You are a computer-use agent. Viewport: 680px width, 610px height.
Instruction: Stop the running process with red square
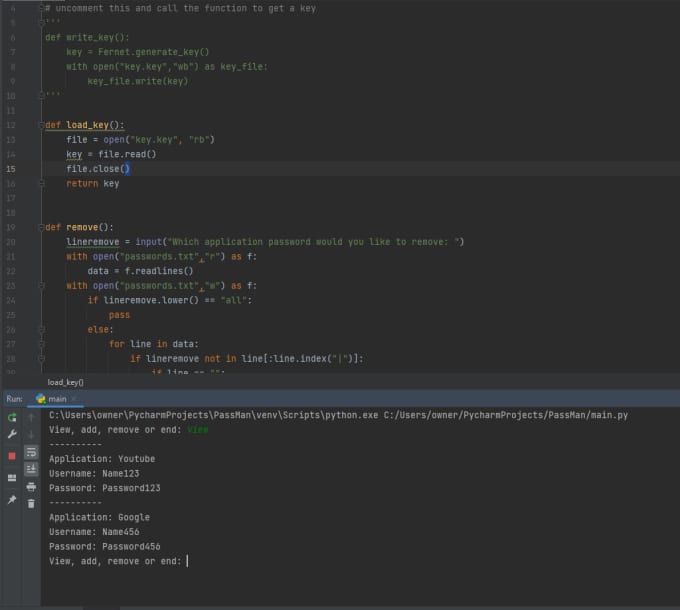tap(12, 456)
